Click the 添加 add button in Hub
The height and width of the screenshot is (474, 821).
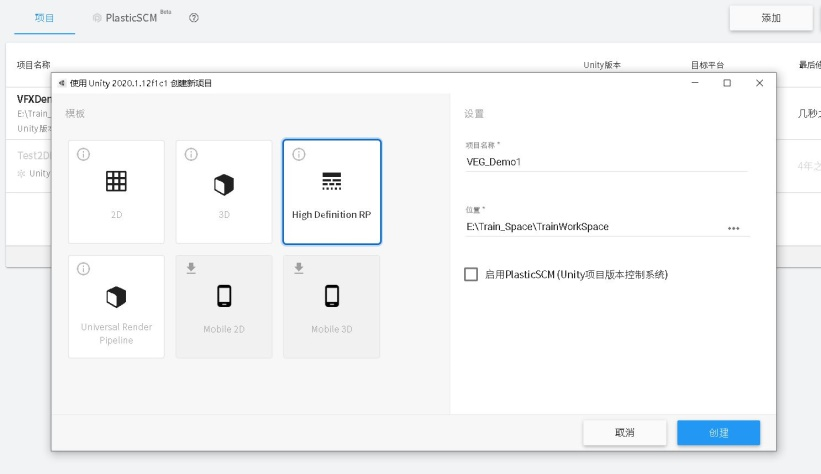click(771, 18)
